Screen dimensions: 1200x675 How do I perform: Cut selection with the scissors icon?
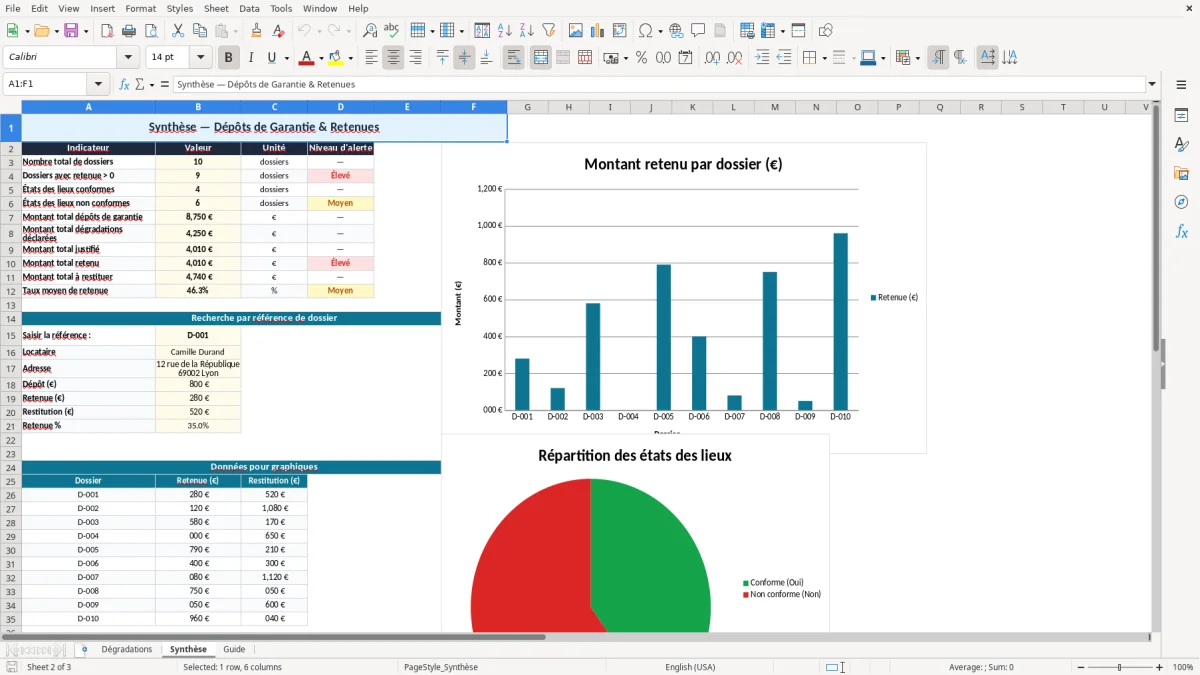[177, 31]
